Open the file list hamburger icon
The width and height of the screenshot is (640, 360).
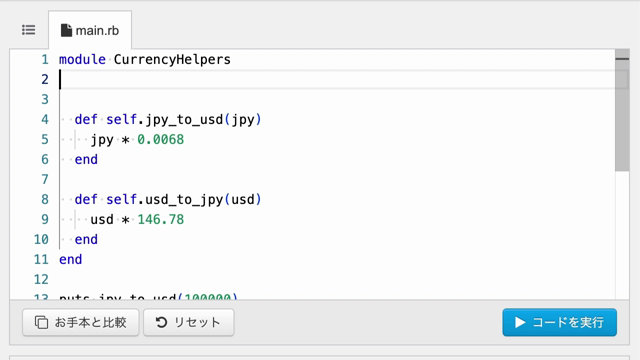click(29, 30)
